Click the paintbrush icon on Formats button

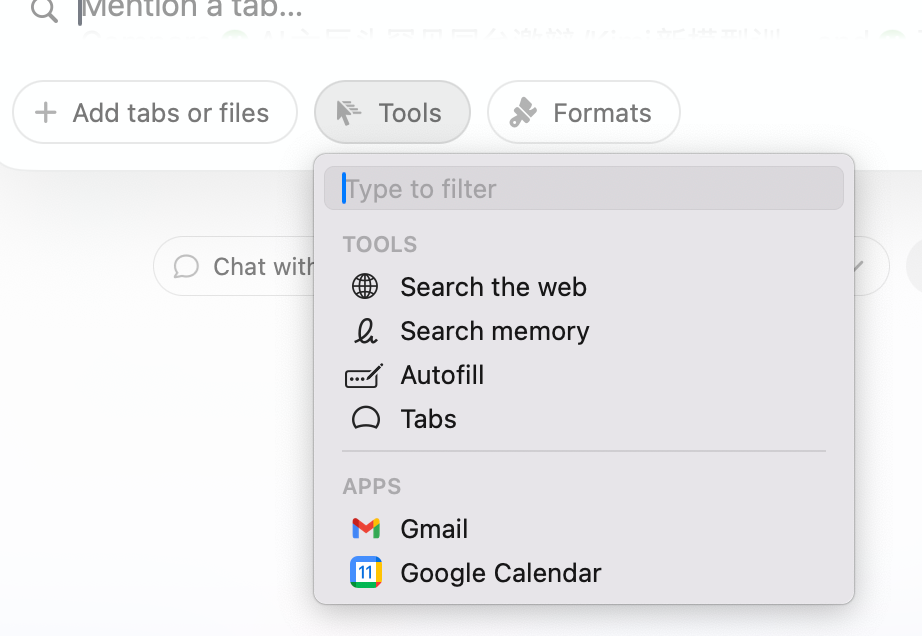[523, 112]
